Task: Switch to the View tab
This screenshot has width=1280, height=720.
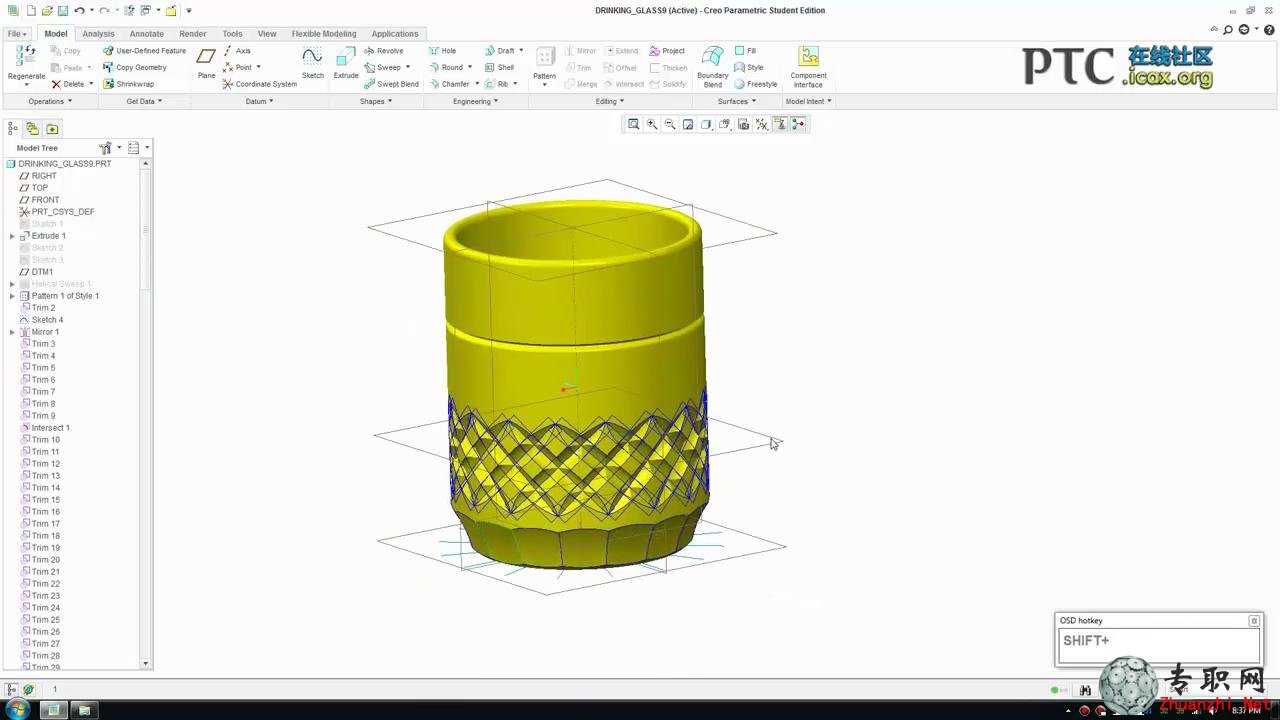Action: click(x=267, y=33)
